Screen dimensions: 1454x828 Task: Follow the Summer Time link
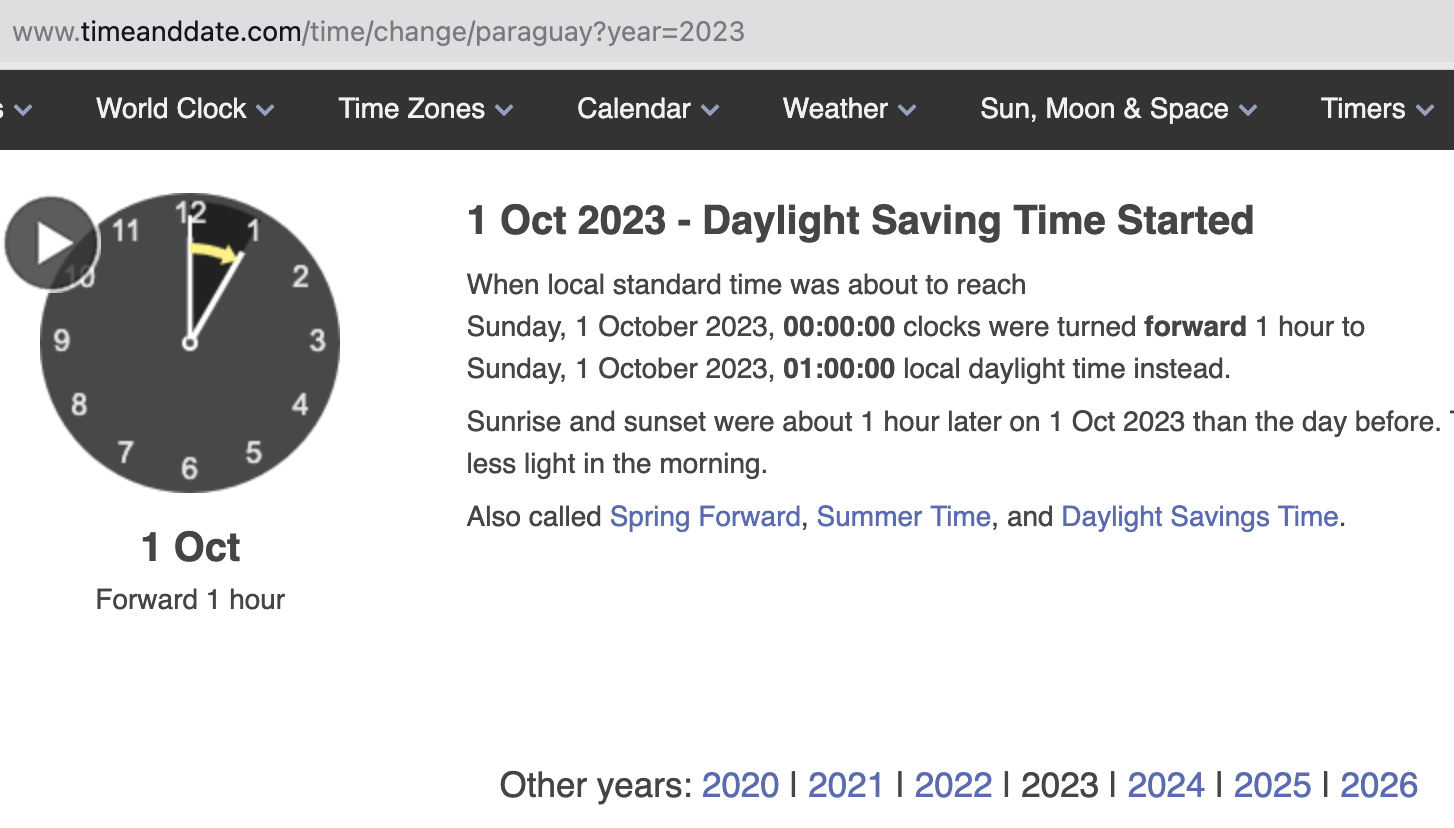click(904, 517)
